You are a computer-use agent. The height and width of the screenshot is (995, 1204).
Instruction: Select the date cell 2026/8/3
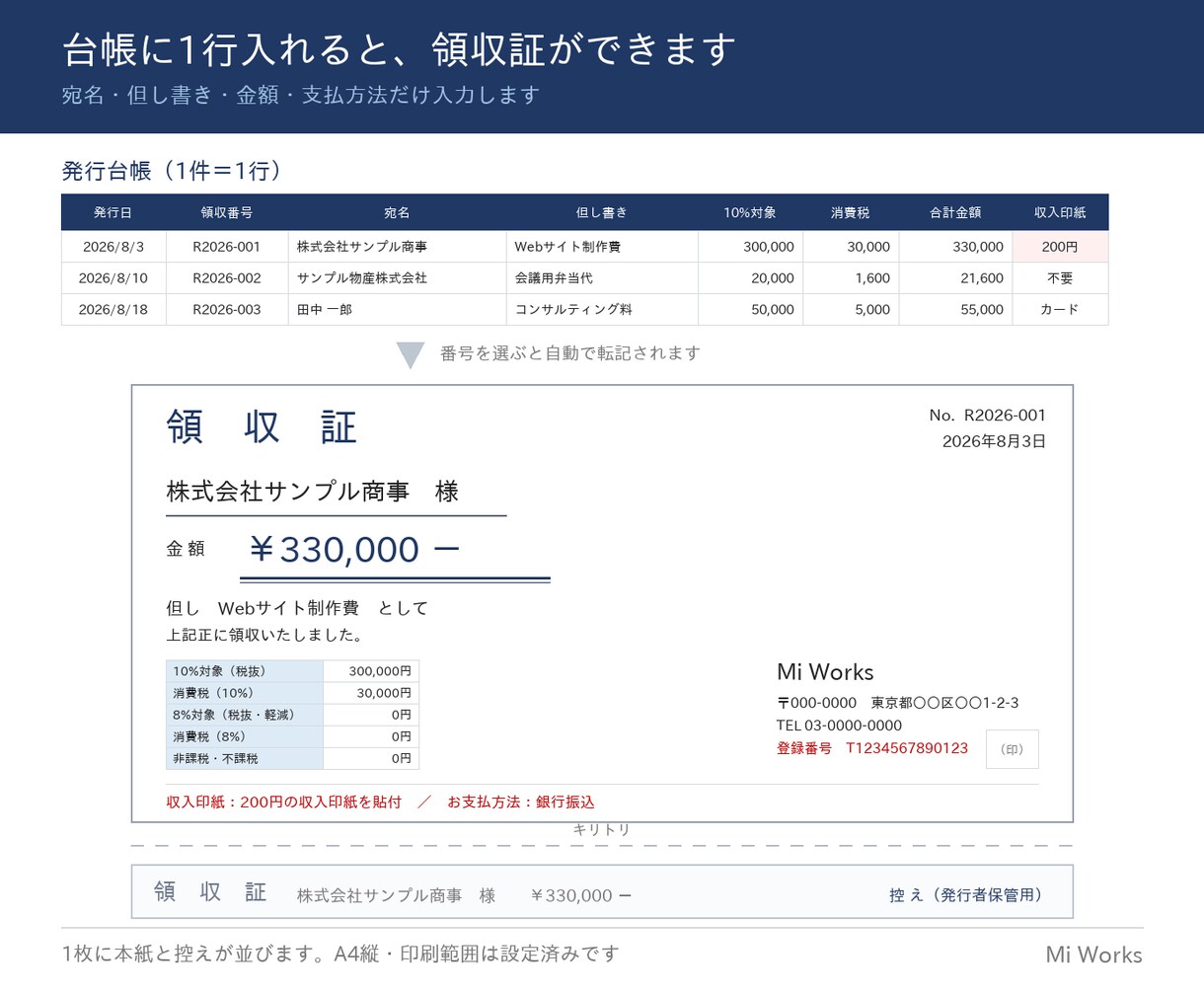coord(113,247)
